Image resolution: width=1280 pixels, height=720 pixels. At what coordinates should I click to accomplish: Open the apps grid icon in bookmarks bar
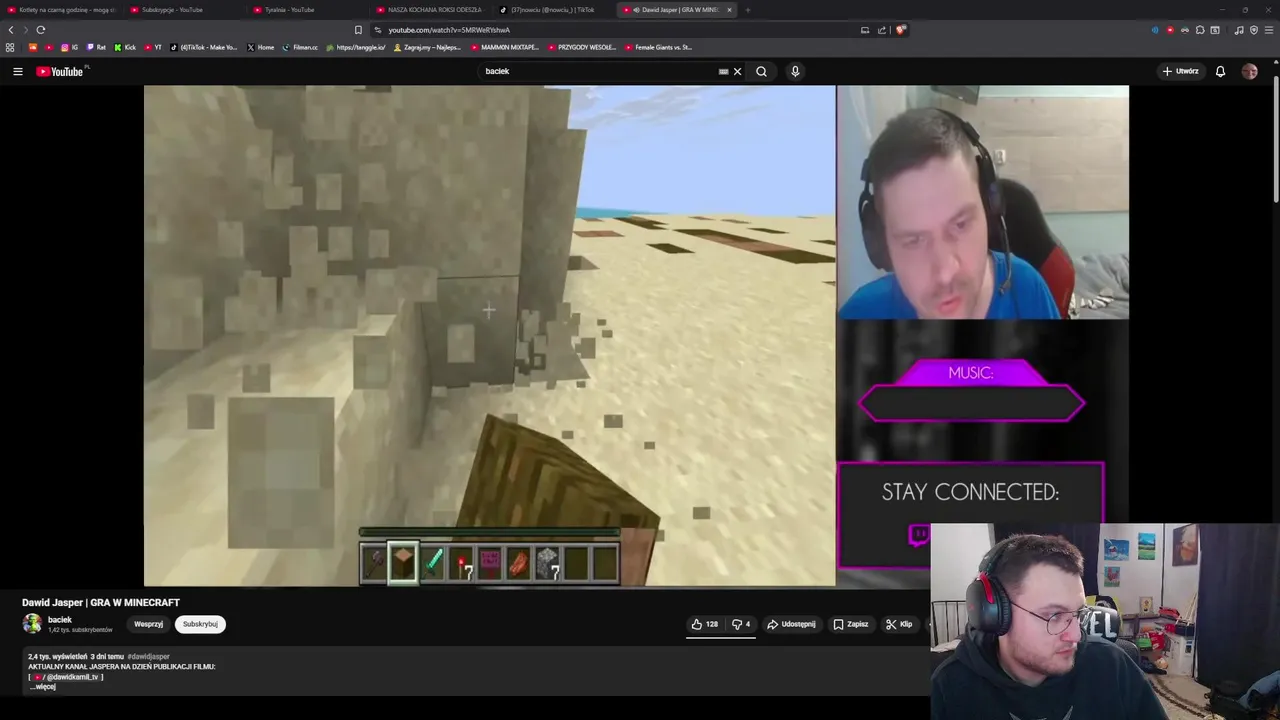(10, 47)
